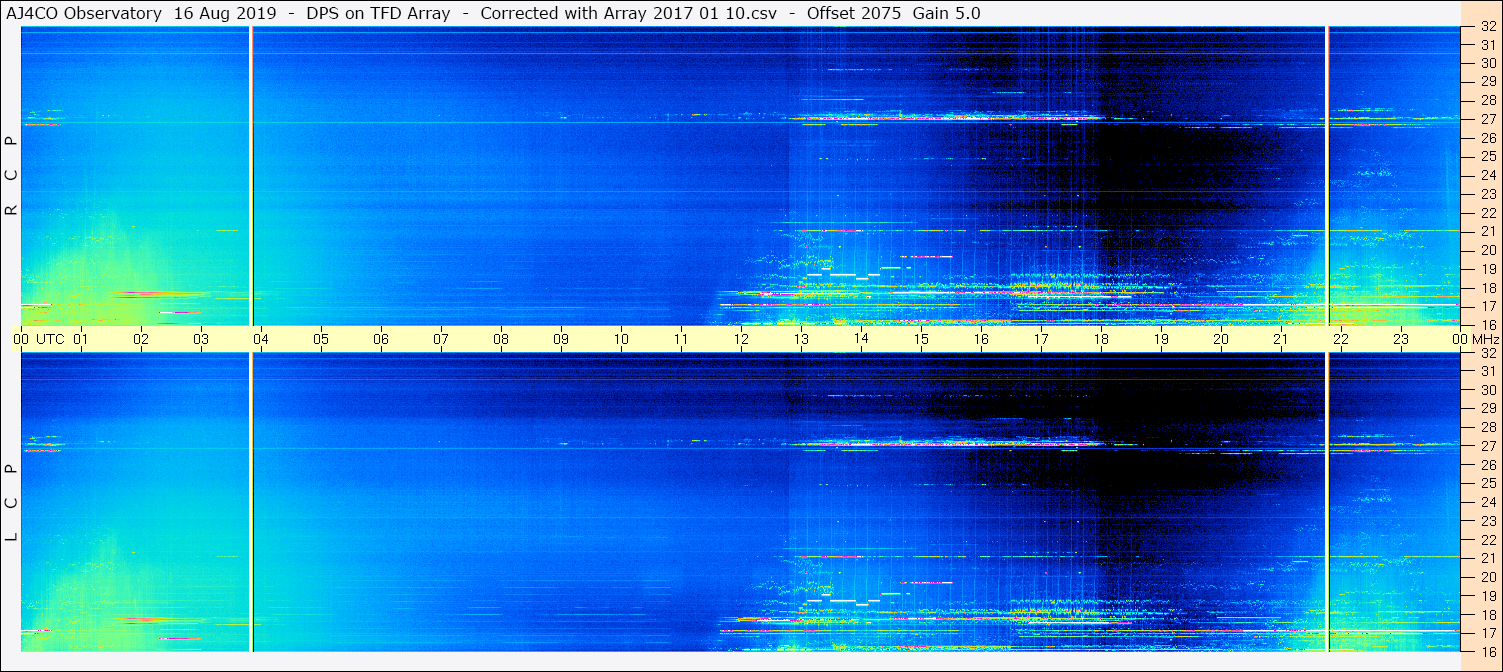The height and width of the screenshot is (672, 1503).
Task: Click hour "17" on the UTC time axis
Action: (x=1041, y=339)
